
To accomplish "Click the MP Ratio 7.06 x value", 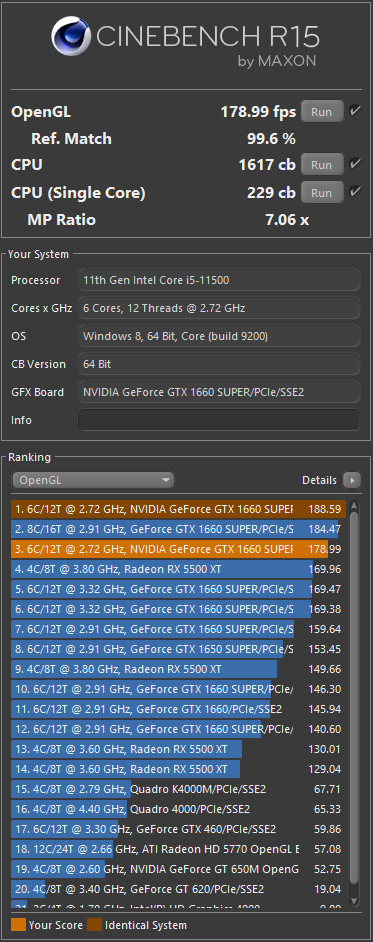I will click(287, 220).
